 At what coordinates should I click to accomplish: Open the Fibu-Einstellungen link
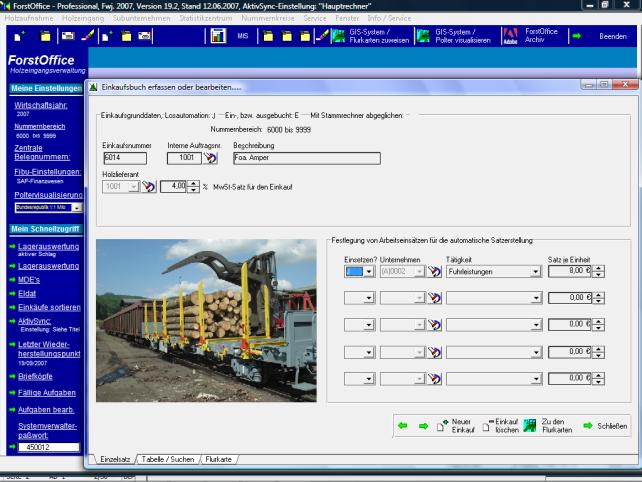pyautogui.click(x=47, y=172)
